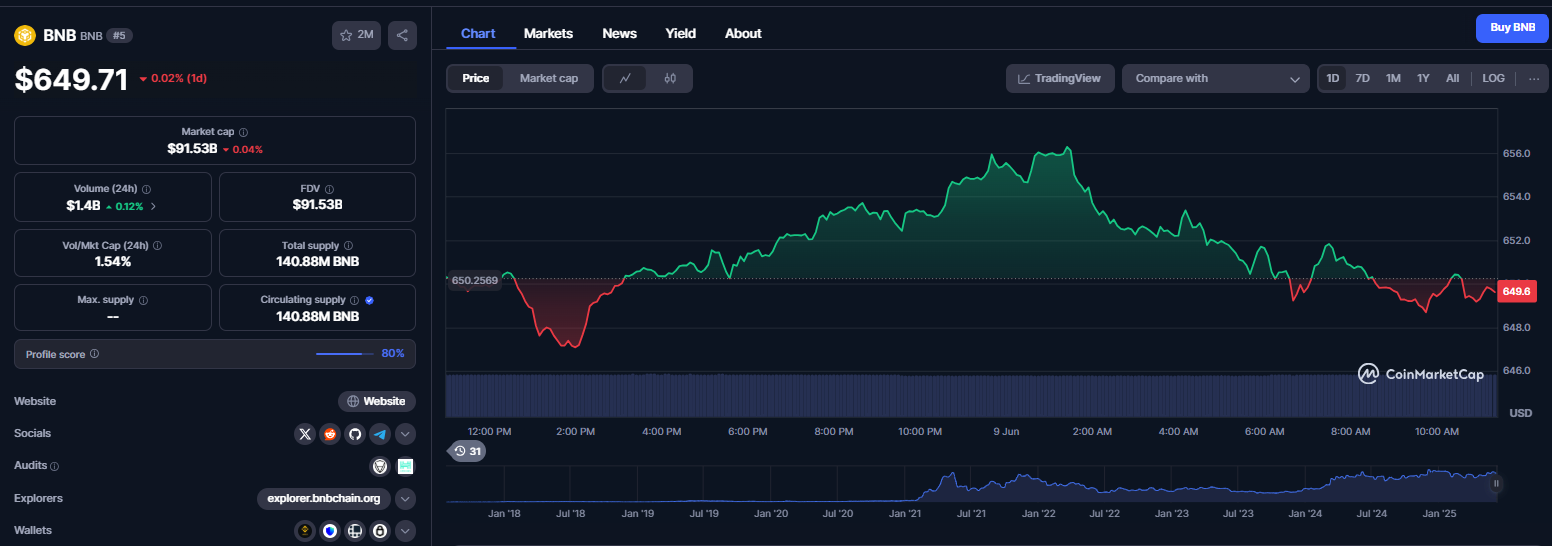
Task: Set chart range to 1D
Action: click(1332, 78)
